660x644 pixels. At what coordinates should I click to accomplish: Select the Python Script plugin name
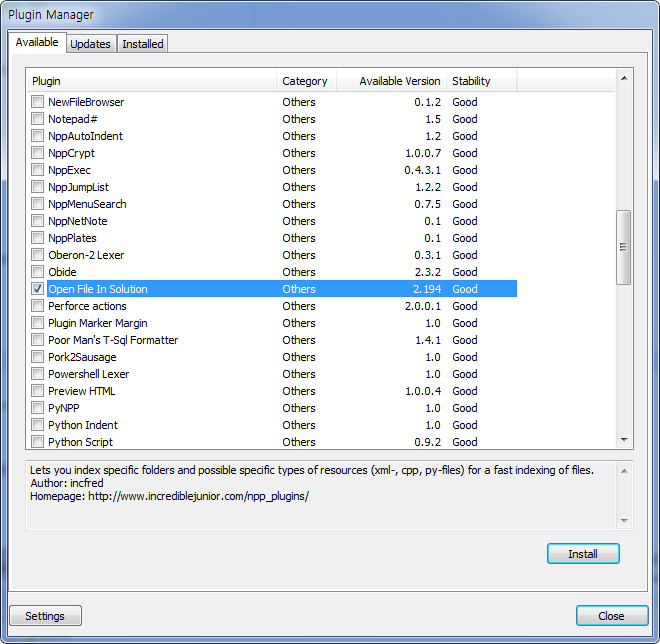click(80, 442)
